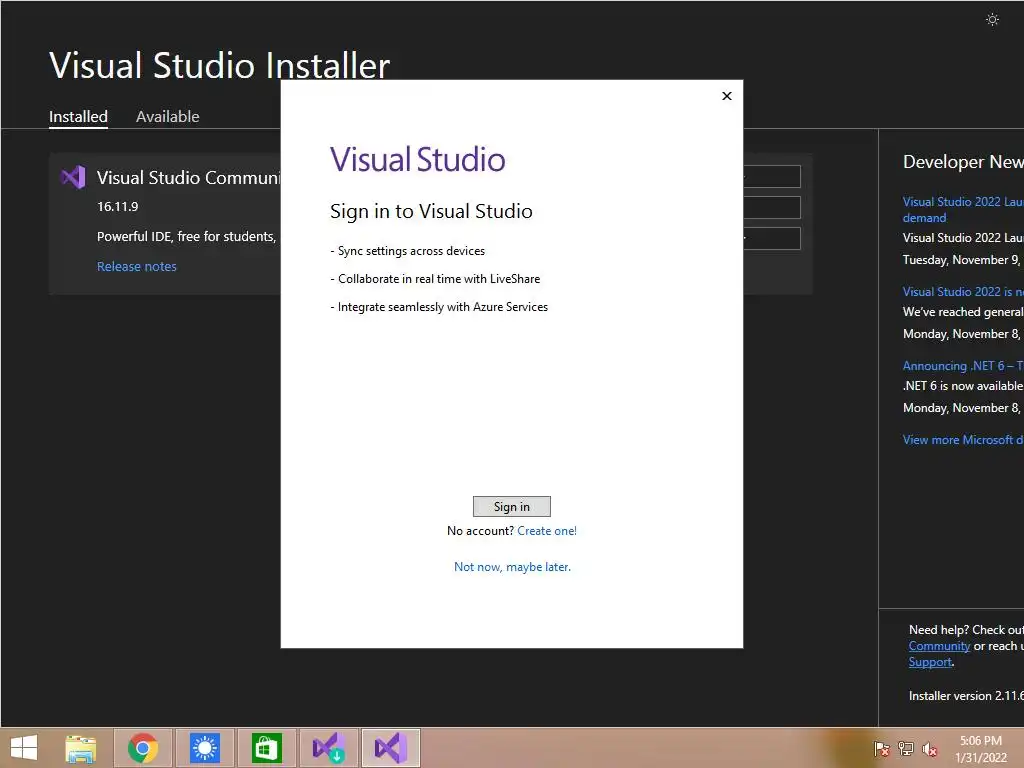The width and height of the screenshot is (1024, 768).
Task: Open the Release notes link
Action: (x=136, y=266)
